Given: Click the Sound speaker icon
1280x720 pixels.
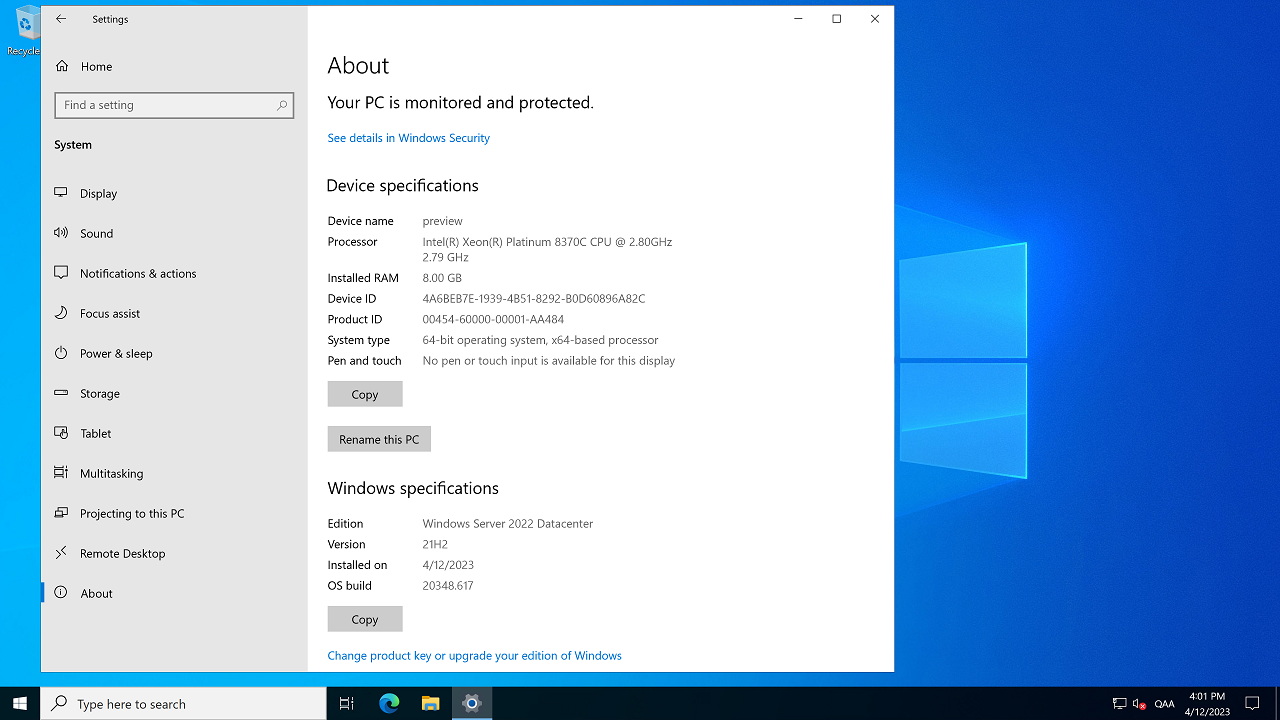Looking at the screenshot, I should pos(61,233).
